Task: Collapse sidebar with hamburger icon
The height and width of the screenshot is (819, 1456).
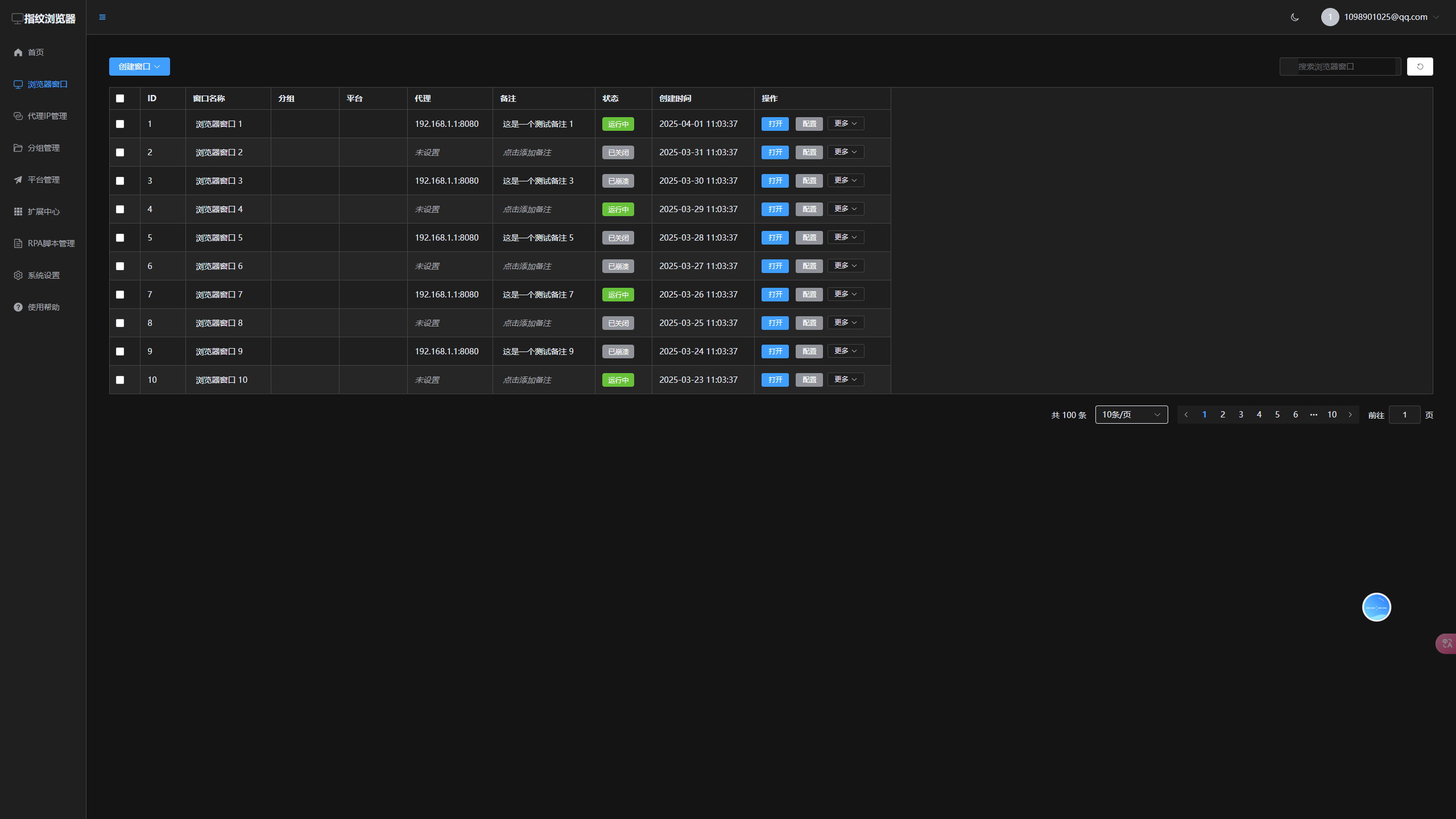Action: 102,17
